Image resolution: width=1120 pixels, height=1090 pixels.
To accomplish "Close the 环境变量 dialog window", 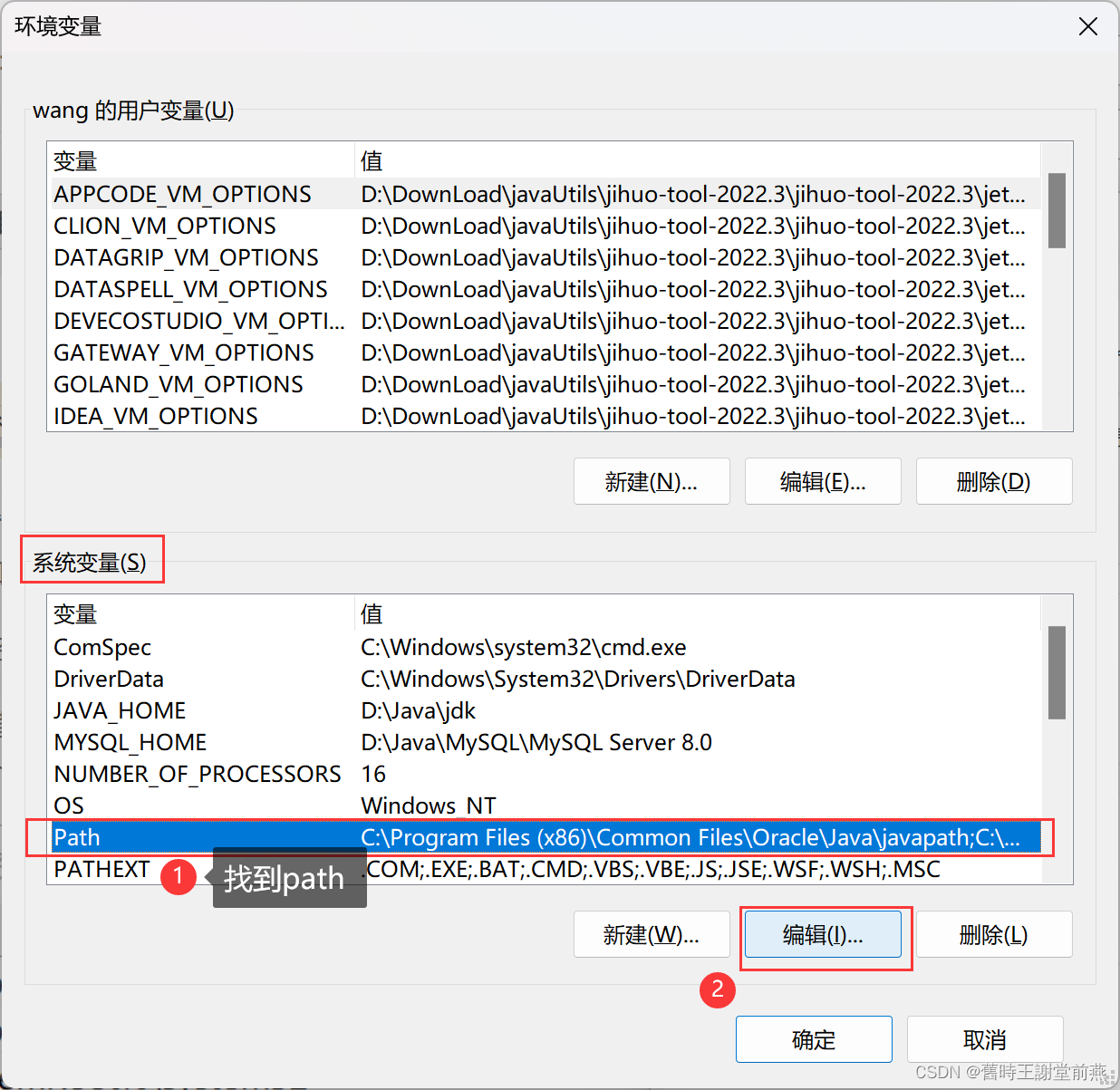I will point(1088,26).
